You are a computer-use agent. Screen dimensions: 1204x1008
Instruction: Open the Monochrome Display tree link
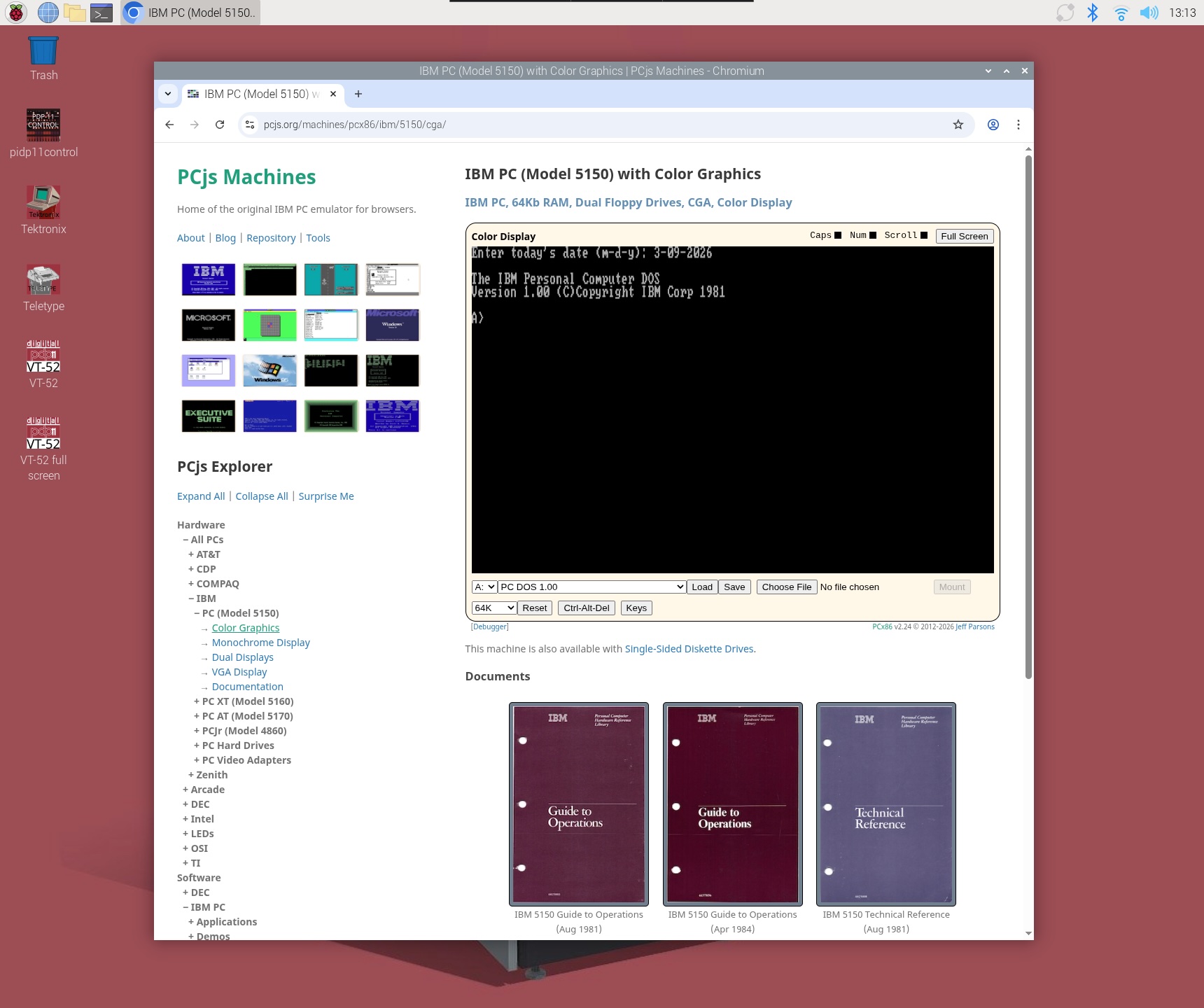point(261,643)
